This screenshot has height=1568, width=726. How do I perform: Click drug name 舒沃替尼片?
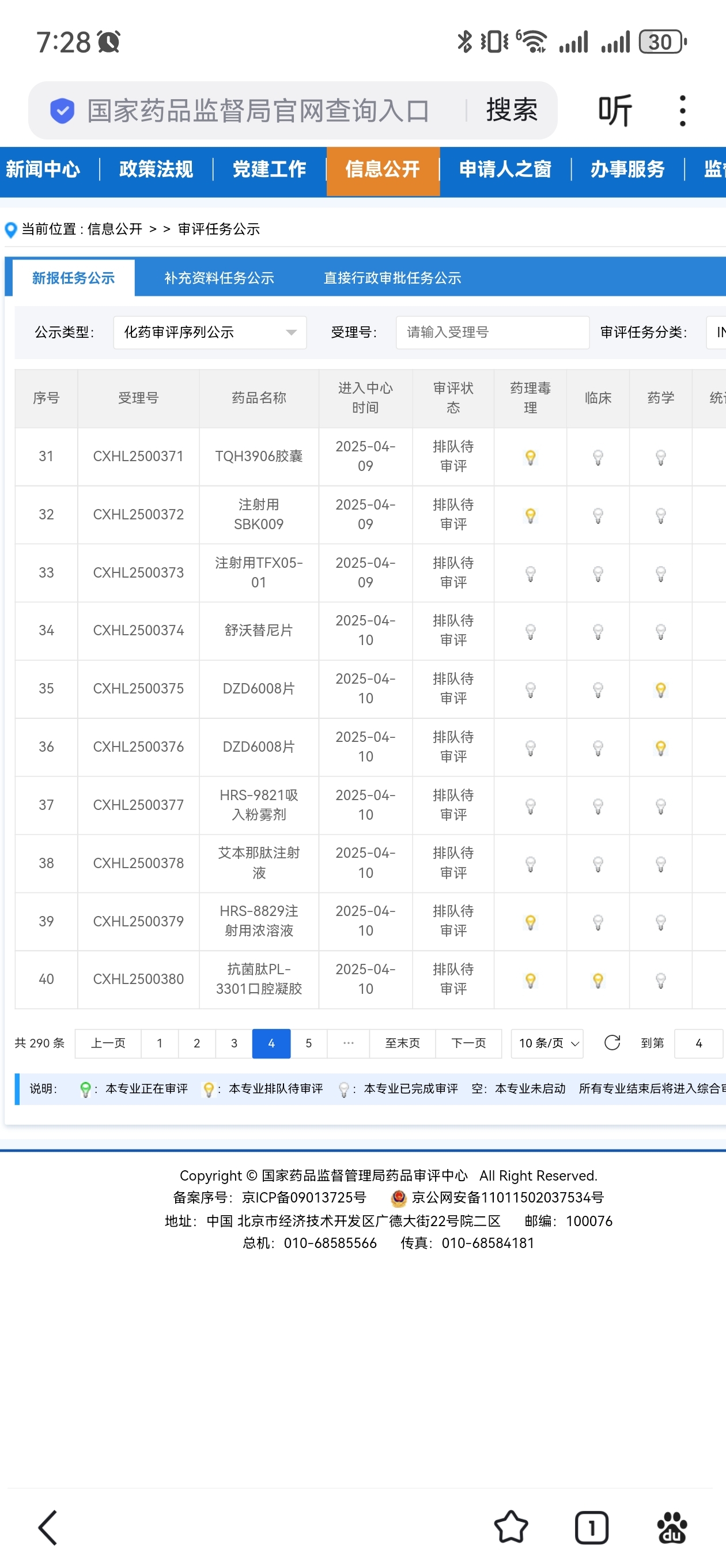click(259, 631)
